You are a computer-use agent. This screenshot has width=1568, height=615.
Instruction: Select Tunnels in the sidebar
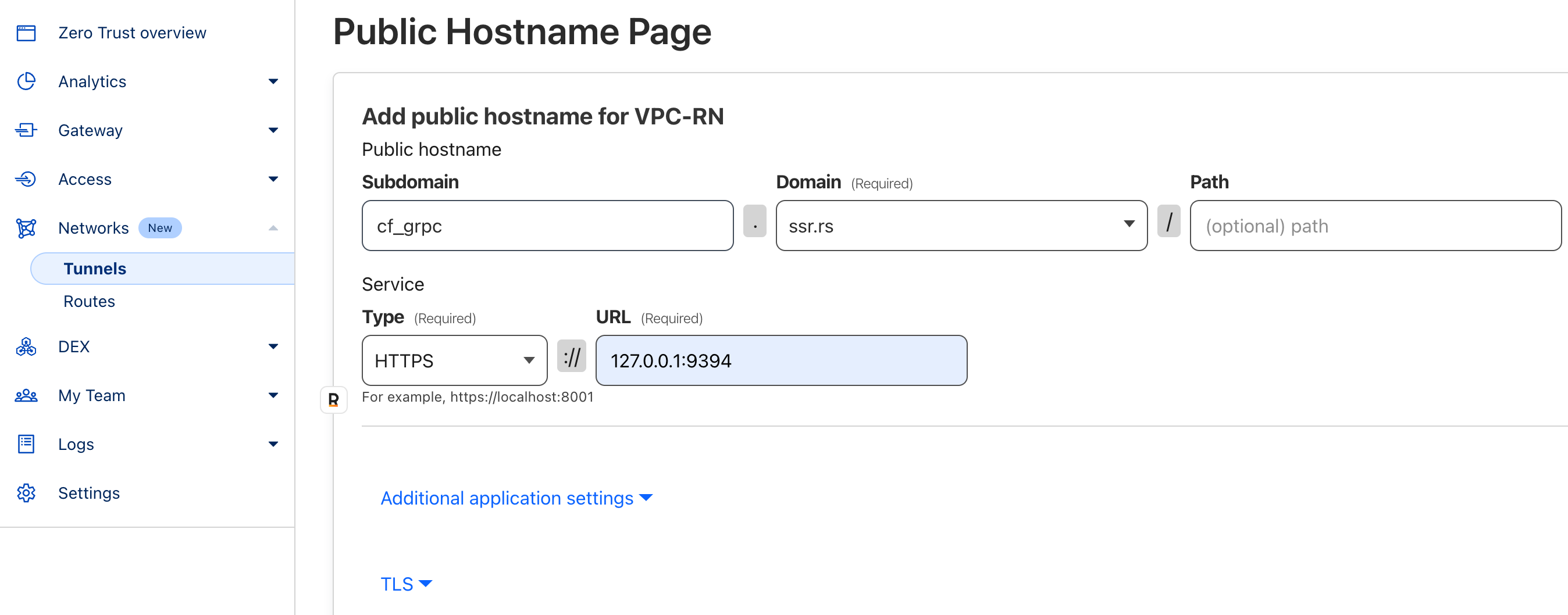point(95,269)
